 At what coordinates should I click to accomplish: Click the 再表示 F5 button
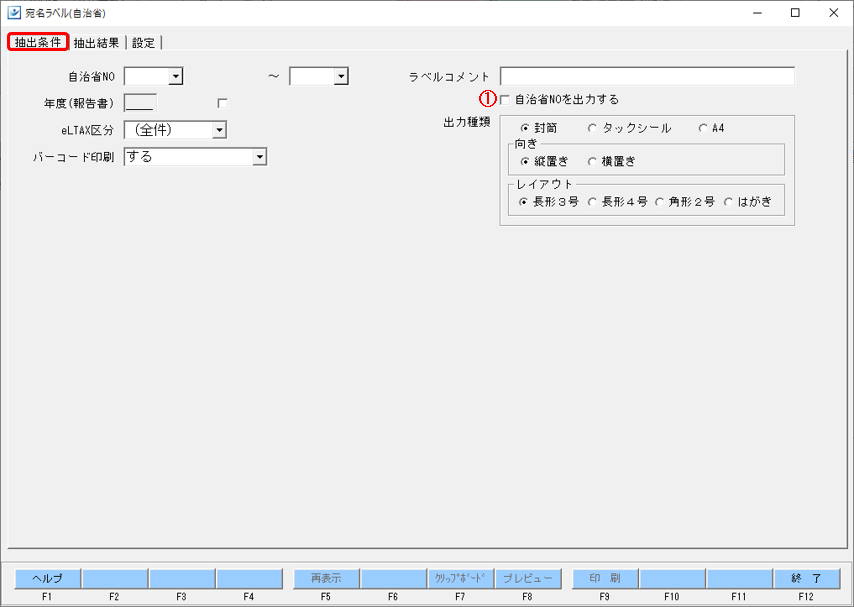326,578
